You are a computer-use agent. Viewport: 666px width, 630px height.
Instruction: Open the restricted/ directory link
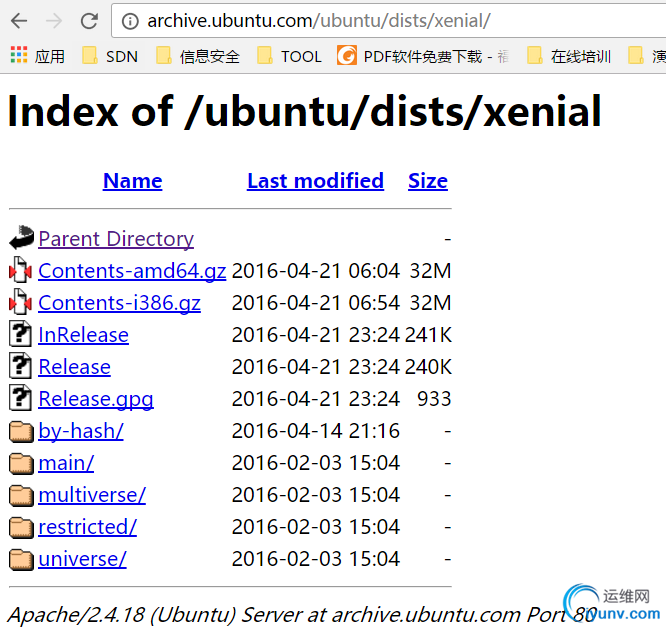pos(87,527)
